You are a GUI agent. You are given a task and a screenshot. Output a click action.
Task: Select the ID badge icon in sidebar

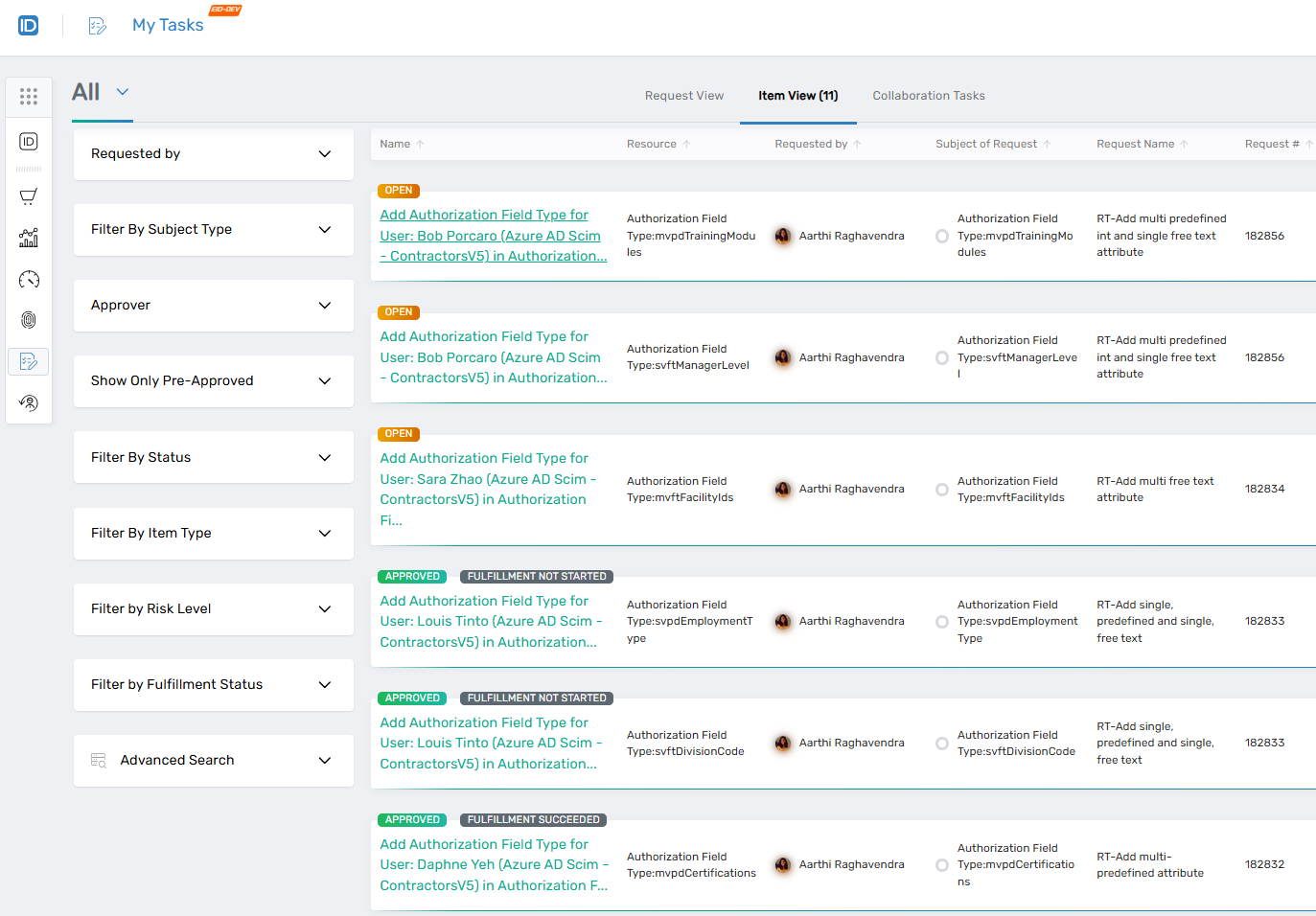point(28,141)
